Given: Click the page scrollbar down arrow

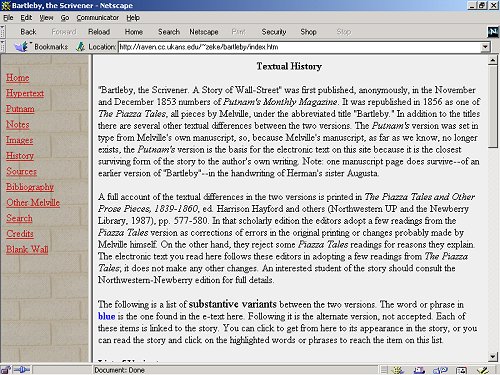Looking at the screenshot, I should 493,357.
